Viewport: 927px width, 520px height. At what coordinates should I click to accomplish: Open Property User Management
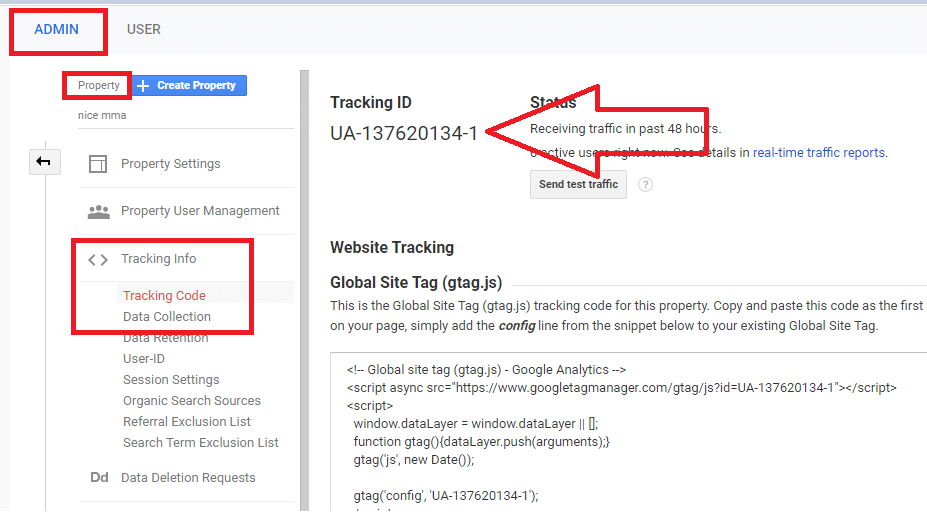[200, 211]
